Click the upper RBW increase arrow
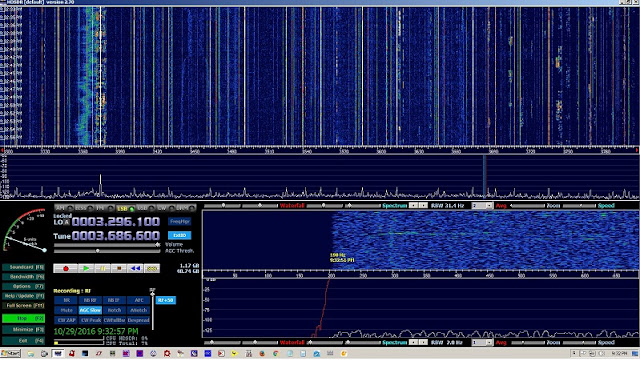 423,206
